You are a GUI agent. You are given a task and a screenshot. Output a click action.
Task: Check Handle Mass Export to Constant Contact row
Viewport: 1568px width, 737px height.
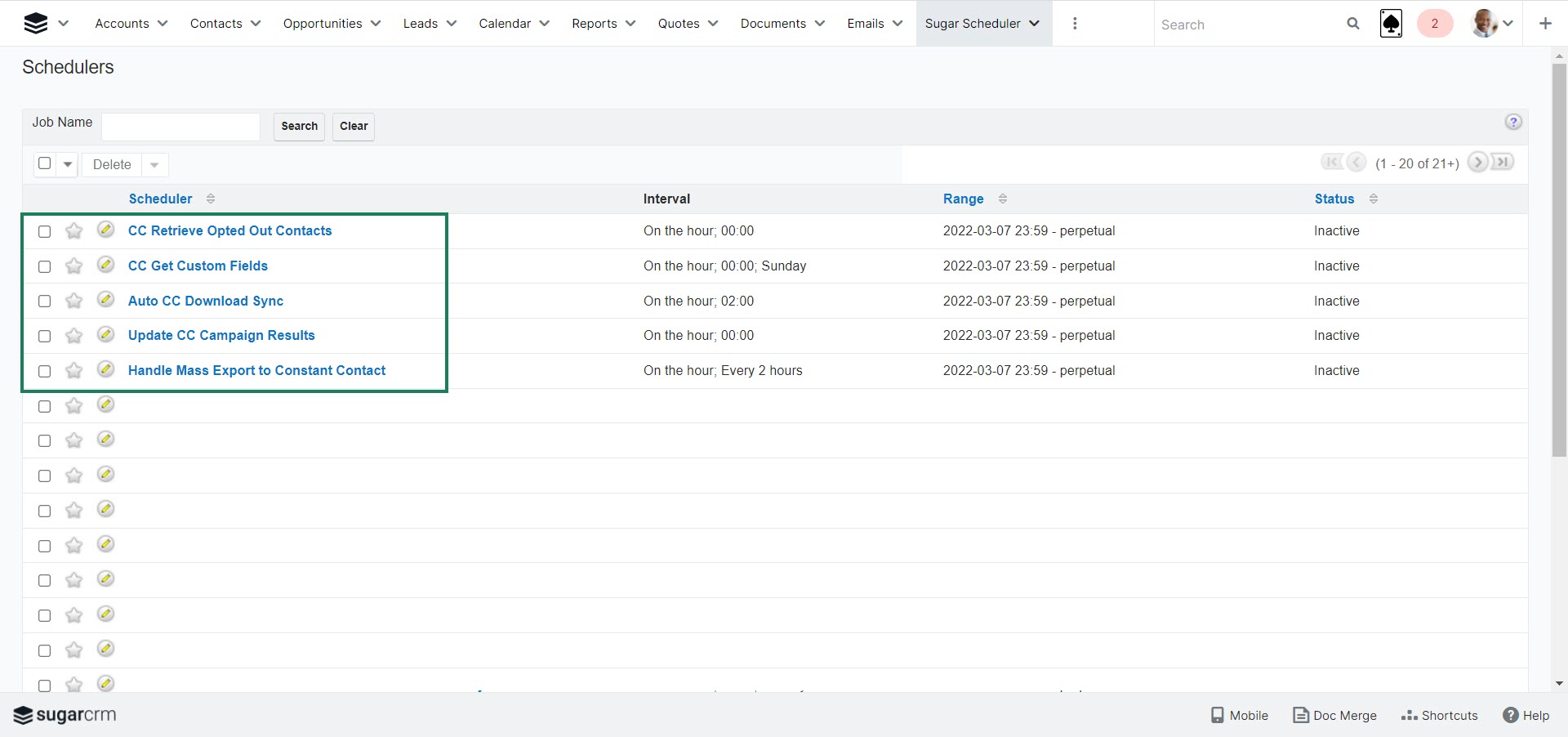45,372
